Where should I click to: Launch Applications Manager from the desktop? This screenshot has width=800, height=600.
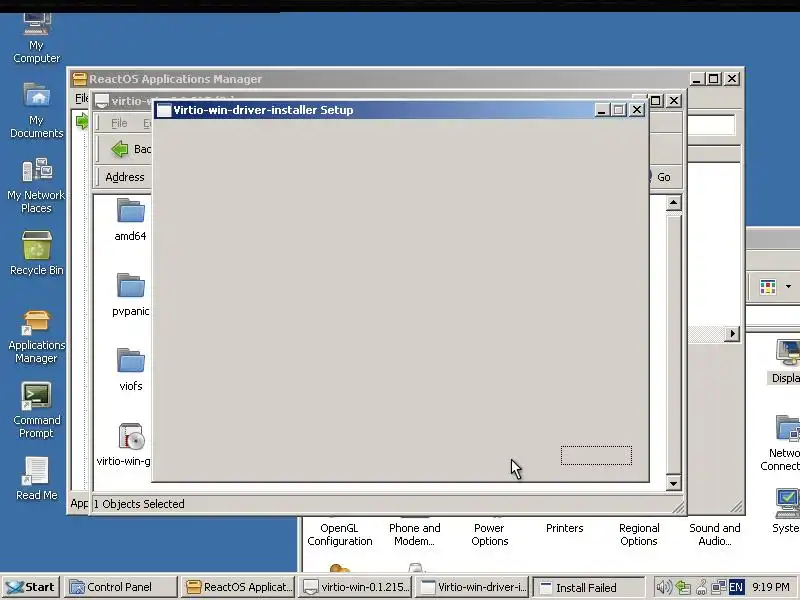tap(37, 337)
